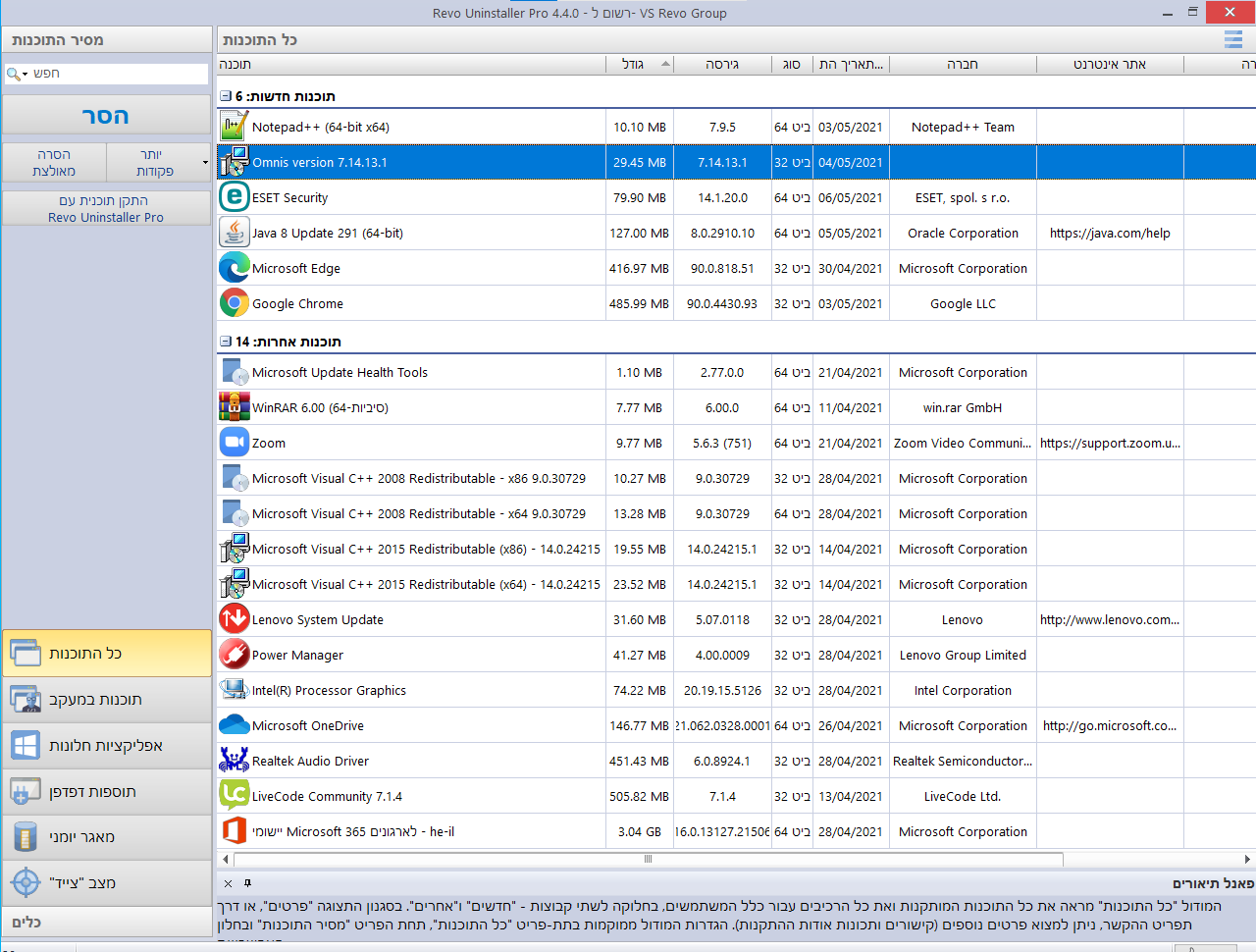This screenshot has width=1256, height=952.
Task: Click the Google Chrome icon
Action: (x=234, y=303)
